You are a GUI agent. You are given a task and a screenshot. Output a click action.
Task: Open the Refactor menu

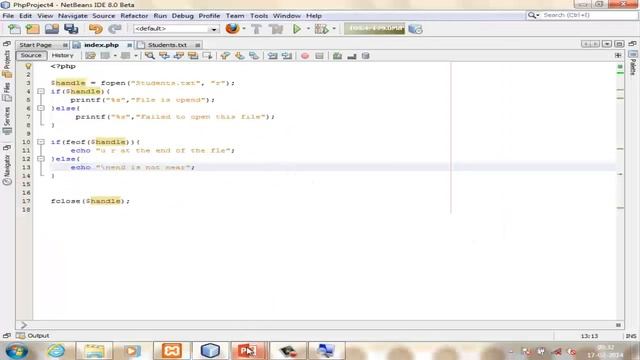134,16
